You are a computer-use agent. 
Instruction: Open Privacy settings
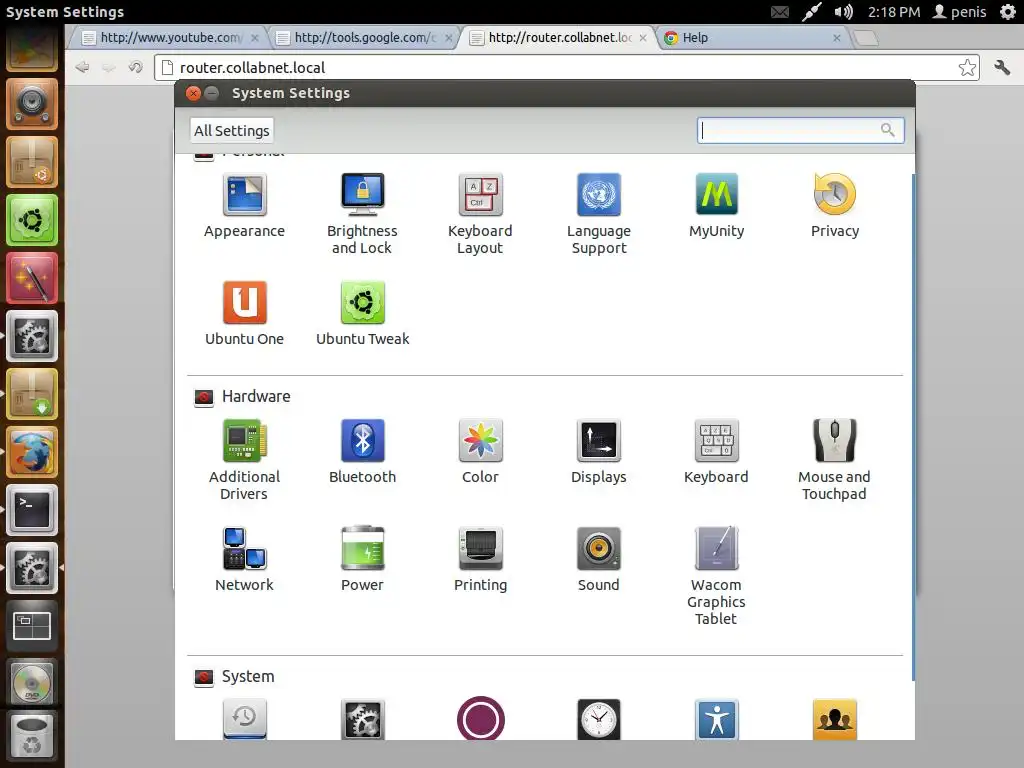pos(835,206)
